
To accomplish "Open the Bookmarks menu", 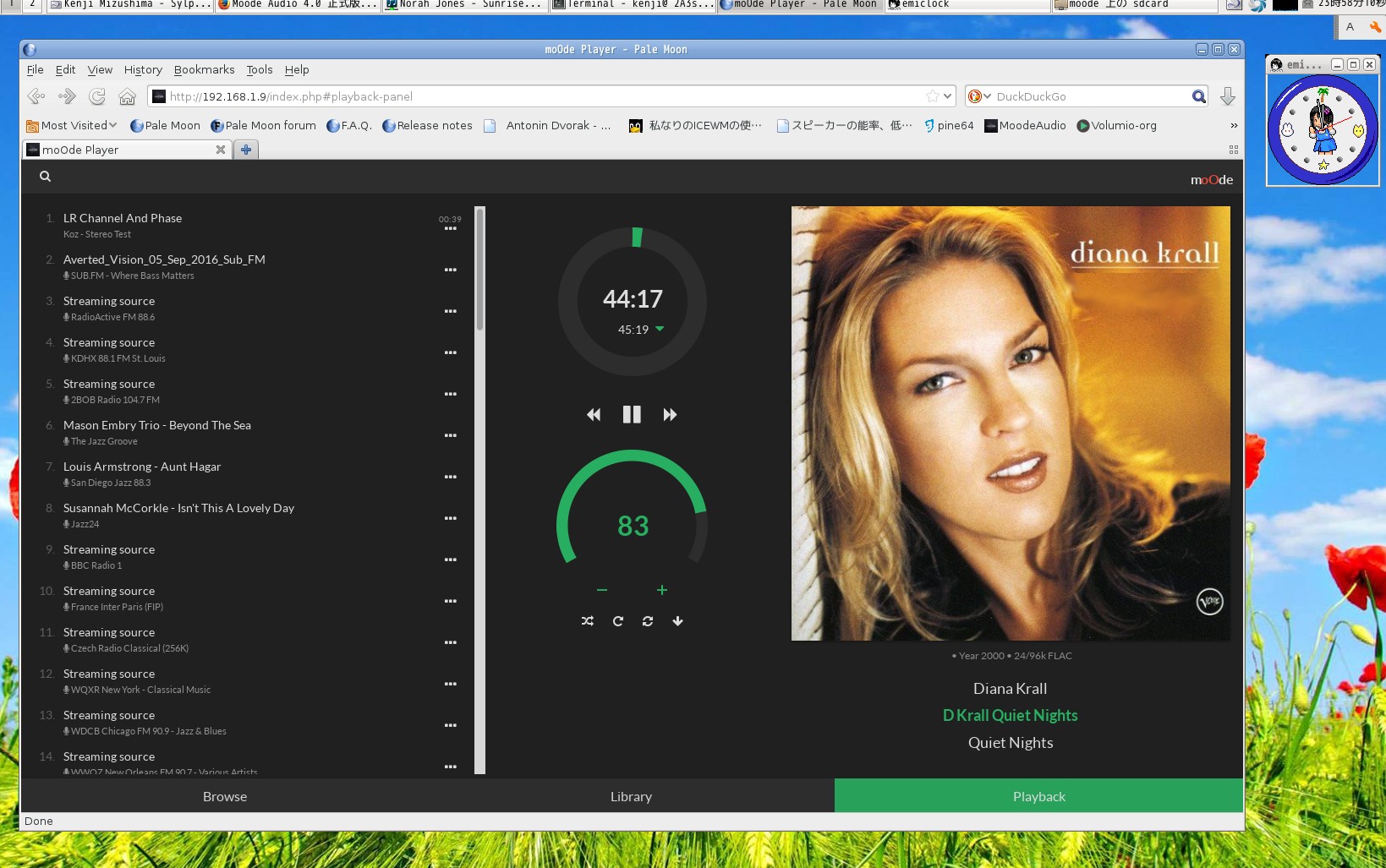I will click(204, 69).
